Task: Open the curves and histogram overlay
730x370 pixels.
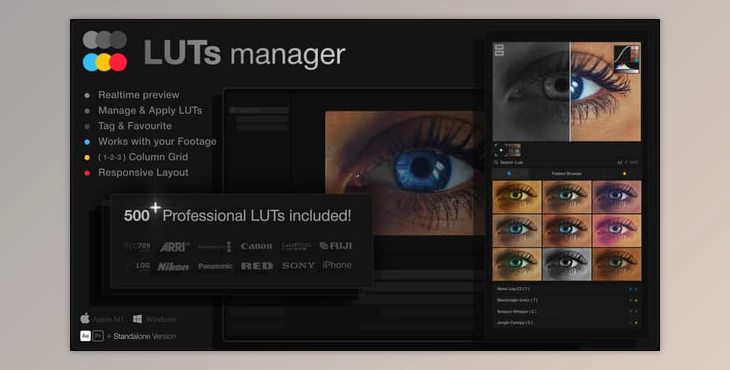Action: [626, 59]
